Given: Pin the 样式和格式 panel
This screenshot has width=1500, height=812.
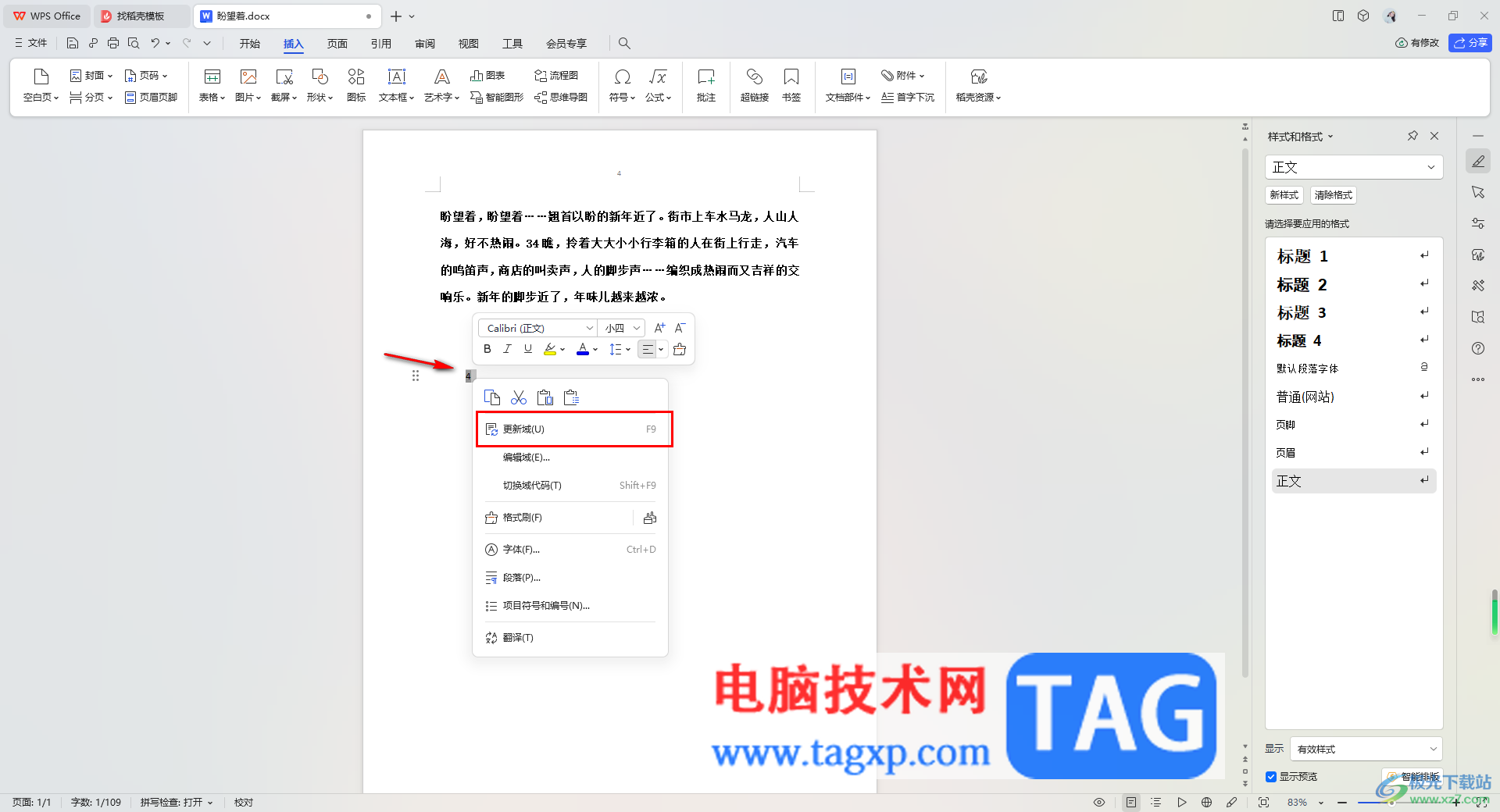Looking at the screenshot, I should point(1412,136).
